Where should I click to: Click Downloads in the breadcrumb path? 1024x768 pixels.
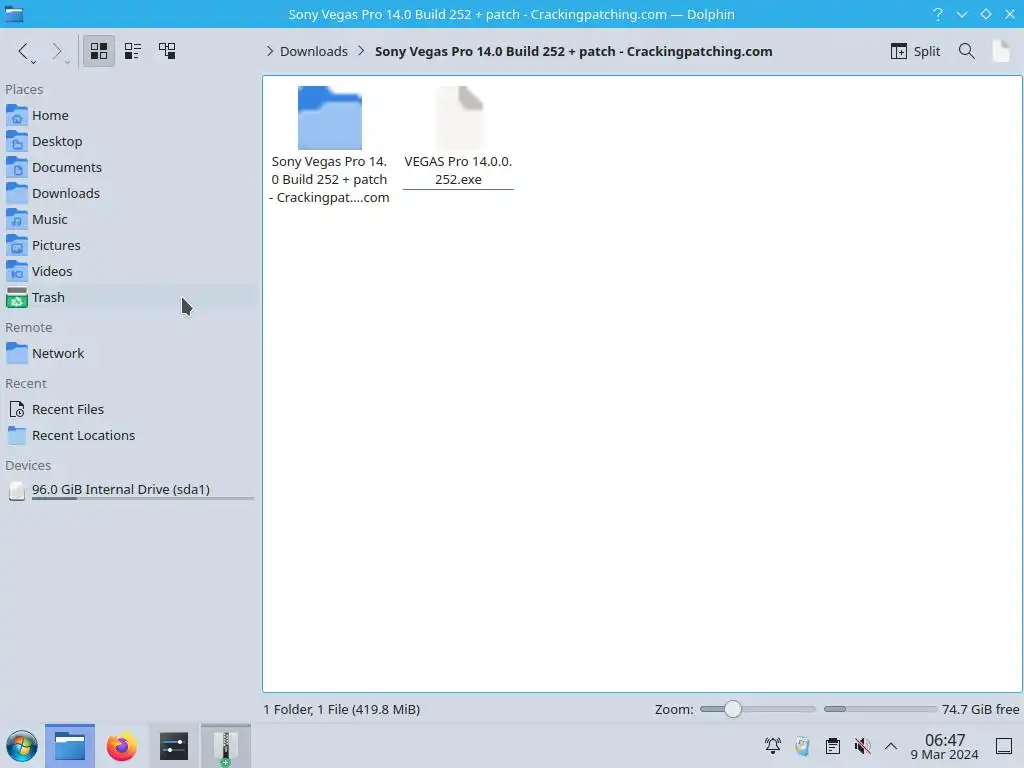click(x=313, y=51)
